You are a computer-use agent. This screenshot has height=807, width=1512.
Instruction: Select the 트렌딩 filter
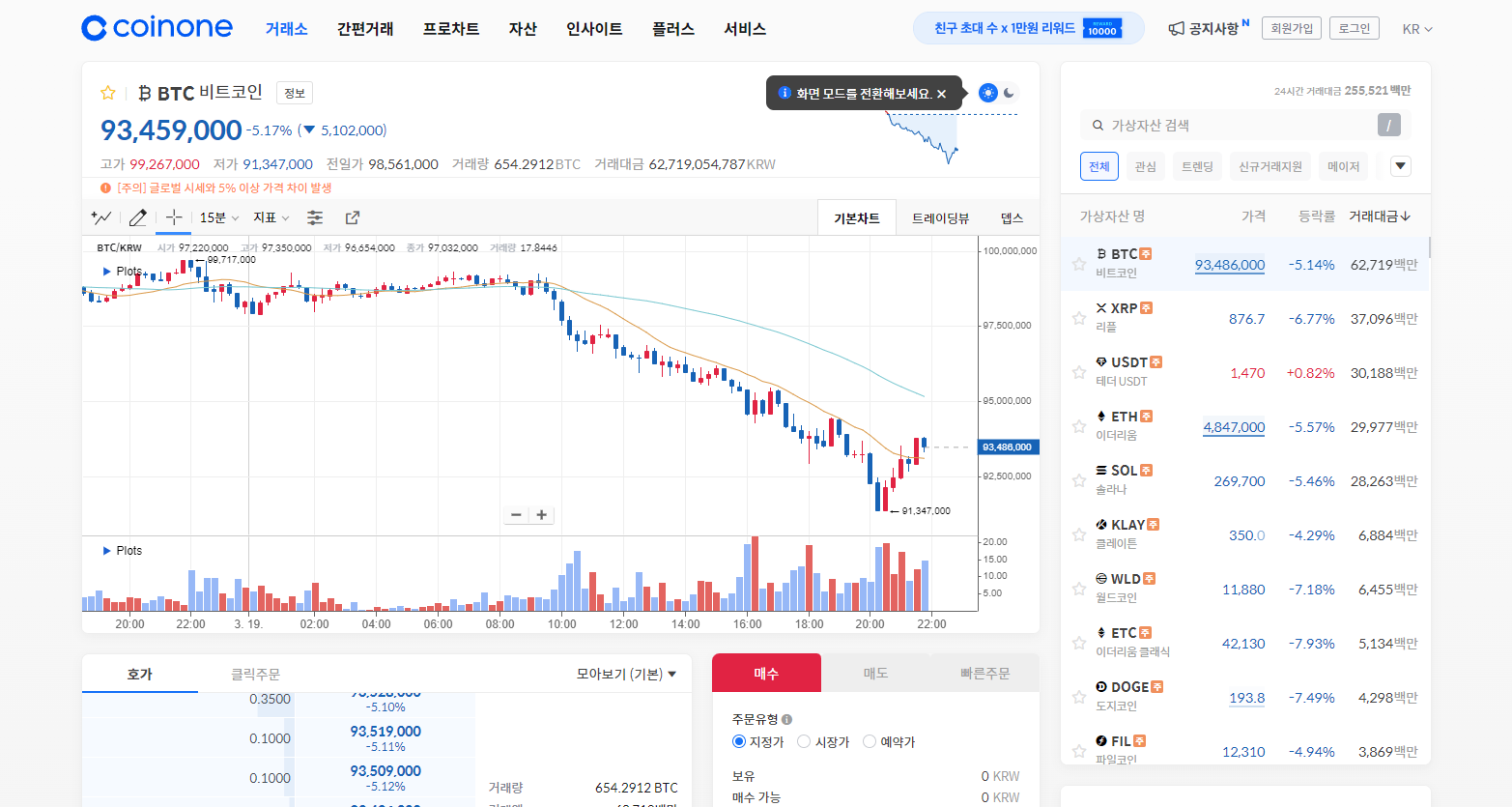1197,166
